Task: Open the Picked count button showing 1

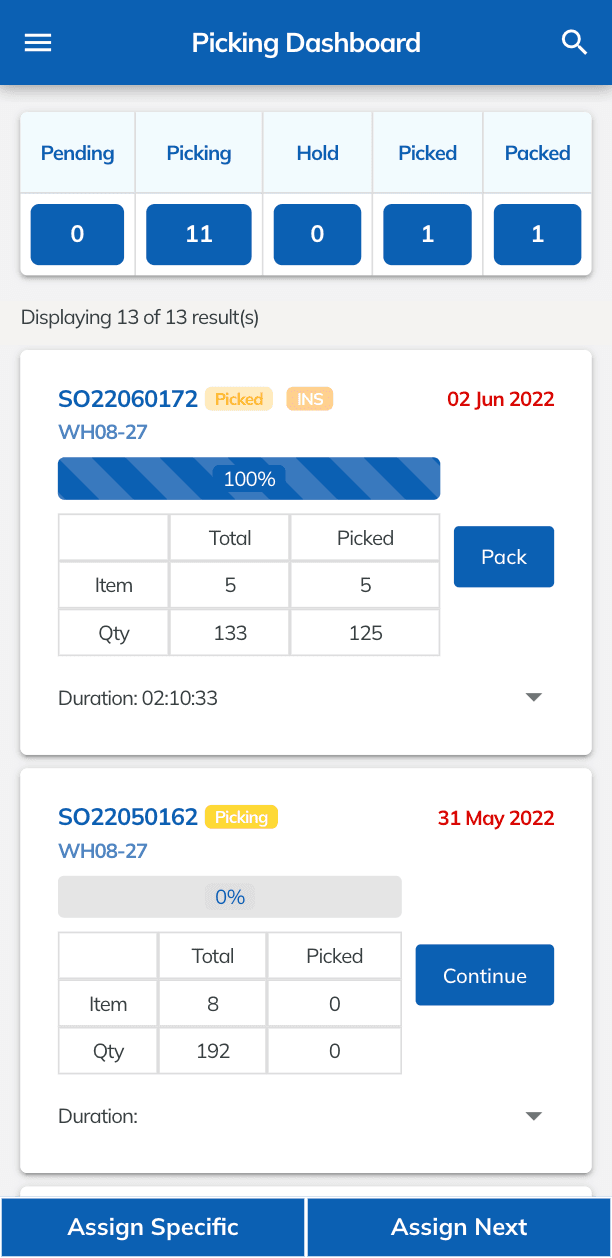Action: click(x=428, y=234)
